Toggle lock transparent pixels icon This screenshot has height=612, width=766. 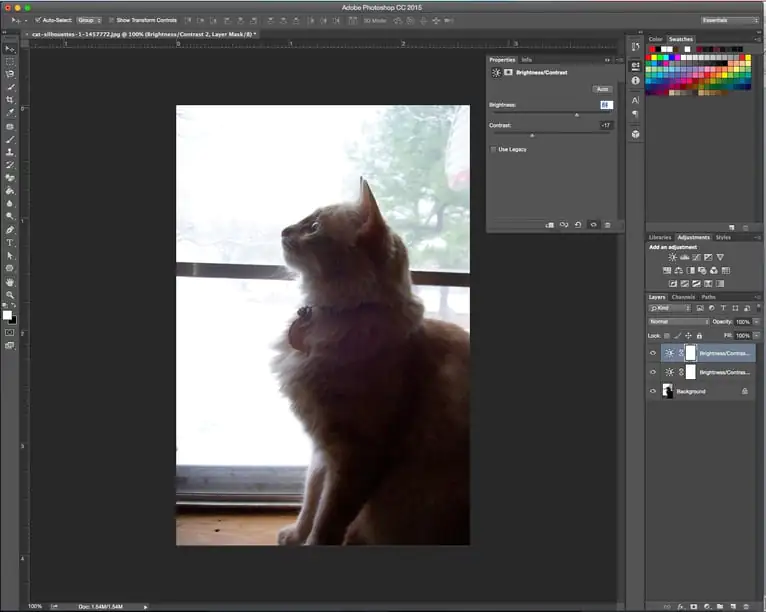coord(667,336)
